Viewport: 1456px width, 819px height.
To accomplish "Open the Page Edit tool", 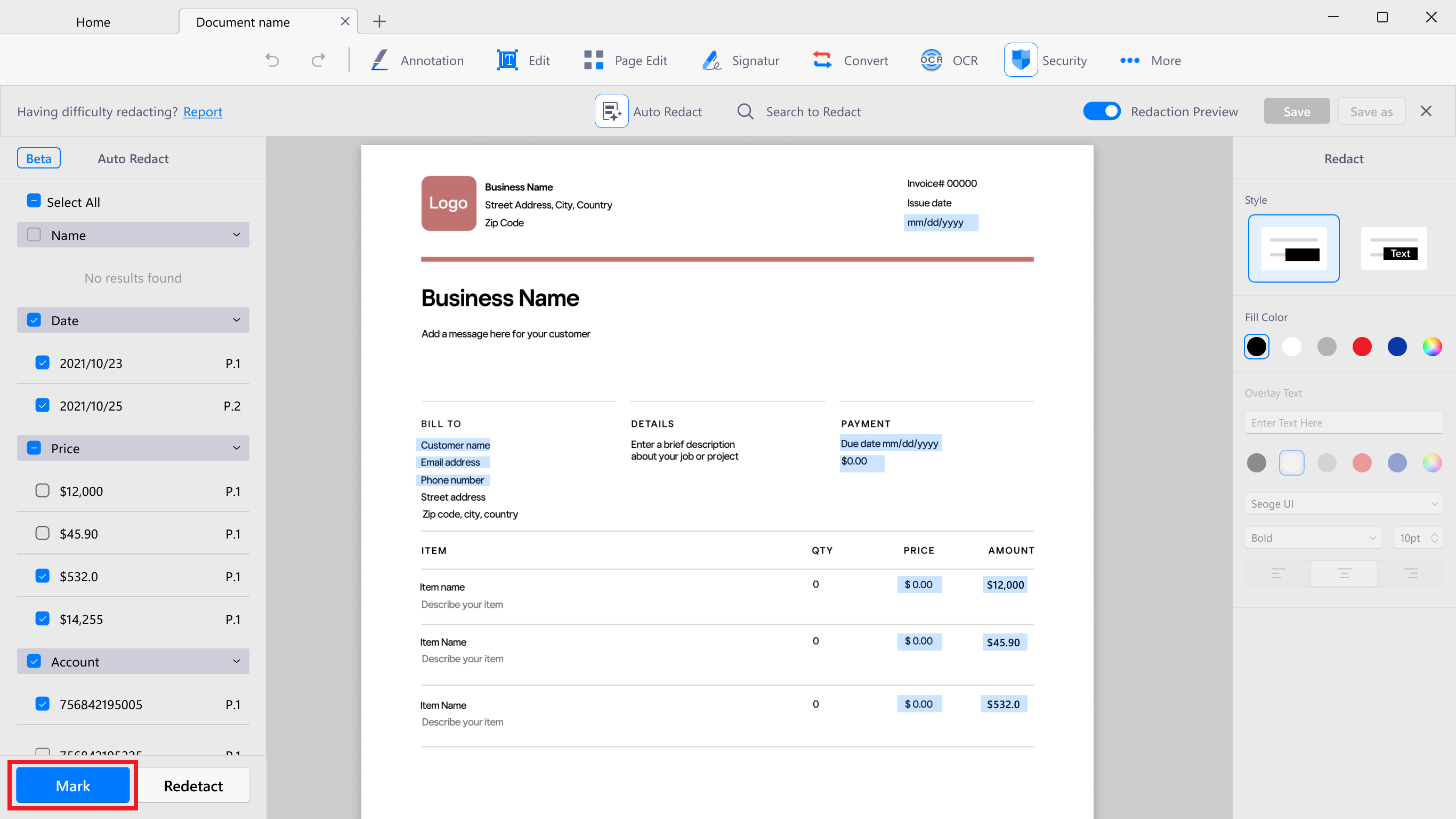I will click(x=625, y=60).
